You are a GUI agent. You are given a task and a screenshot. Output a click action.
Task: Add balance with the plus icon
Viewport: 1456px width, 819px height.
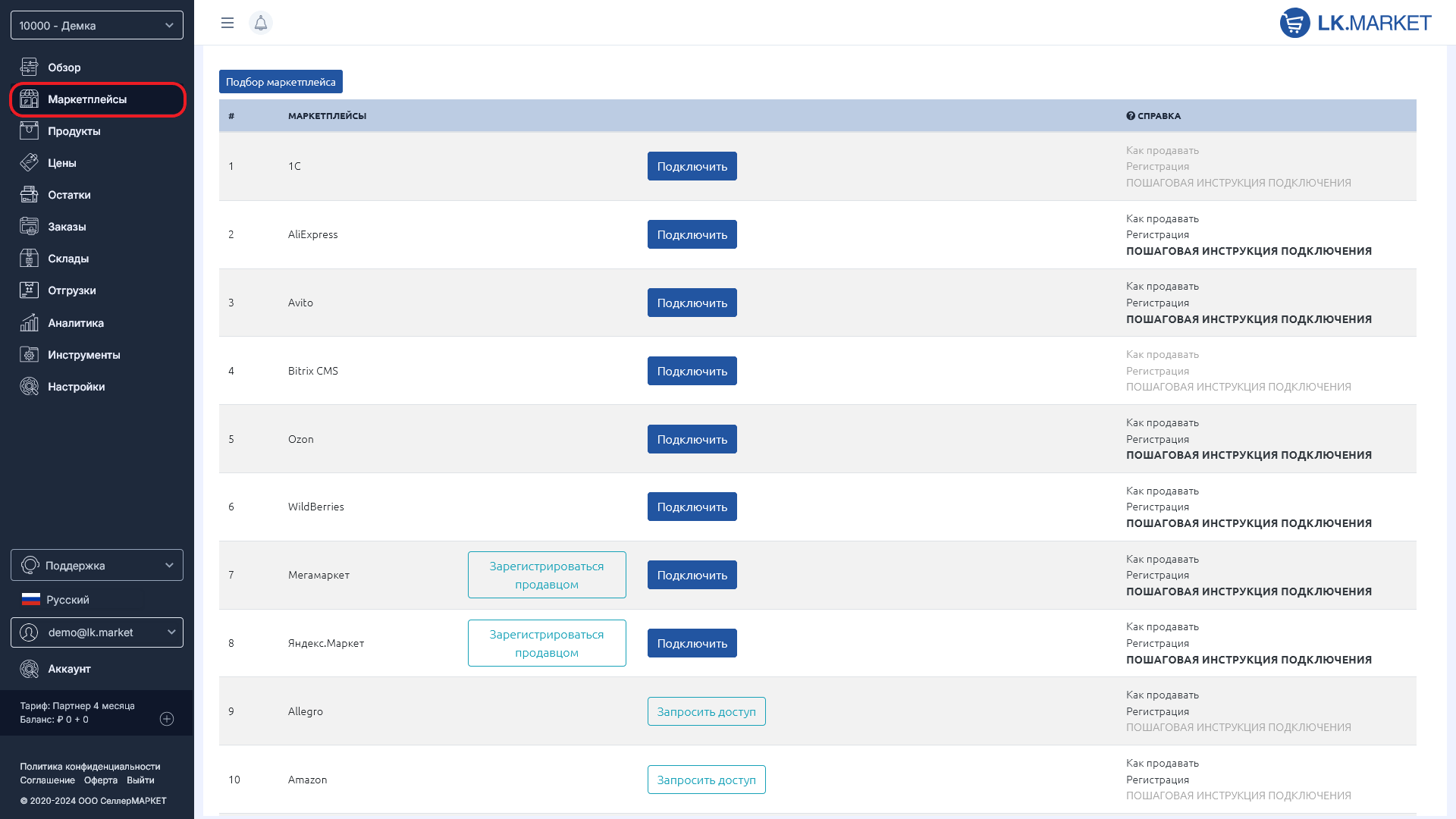click(167, 719)
